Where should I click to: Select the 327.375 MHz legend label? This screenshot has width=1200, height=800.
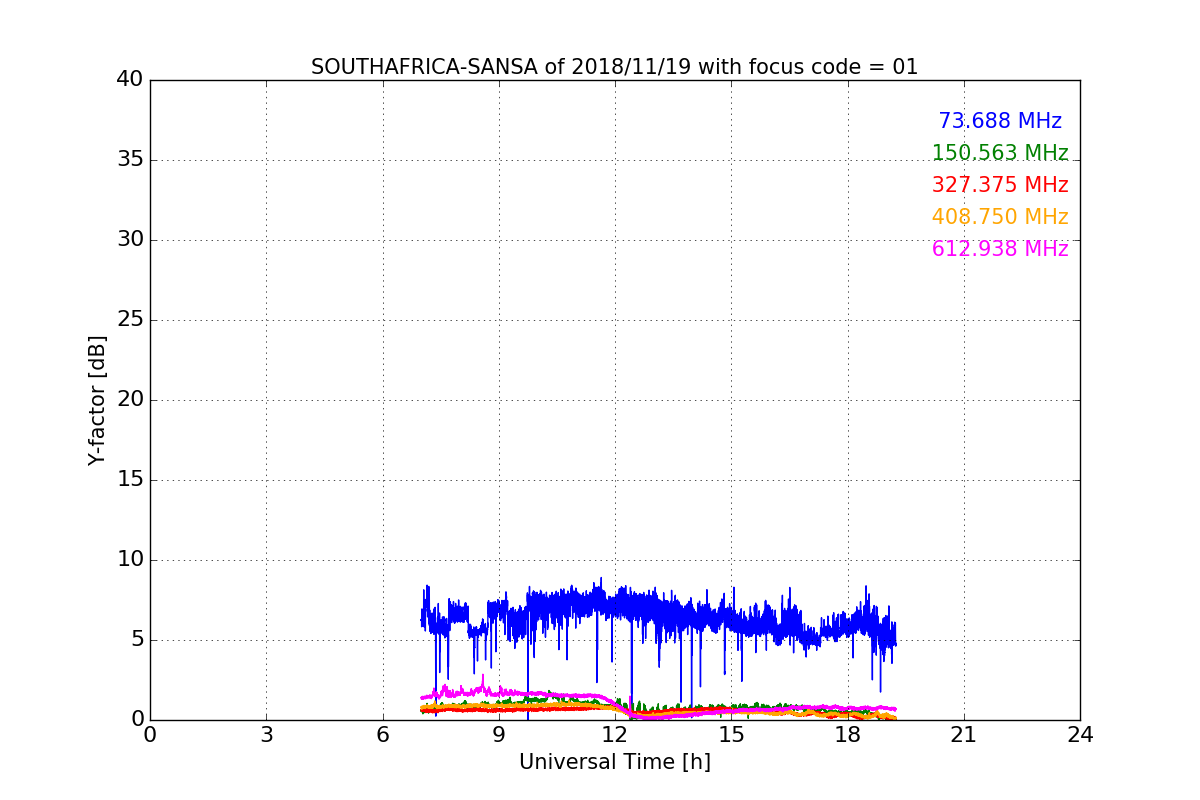pos(1000,185)
